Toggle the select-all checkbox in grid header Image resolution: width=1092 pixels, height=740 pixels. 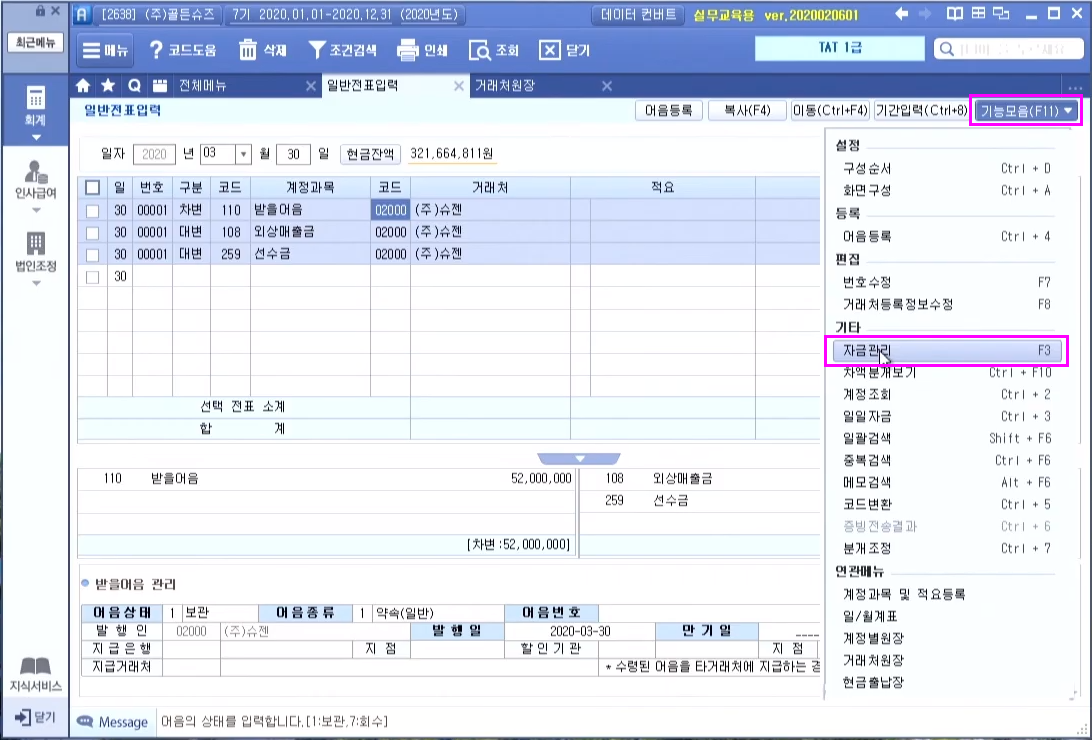pos(93,187)
